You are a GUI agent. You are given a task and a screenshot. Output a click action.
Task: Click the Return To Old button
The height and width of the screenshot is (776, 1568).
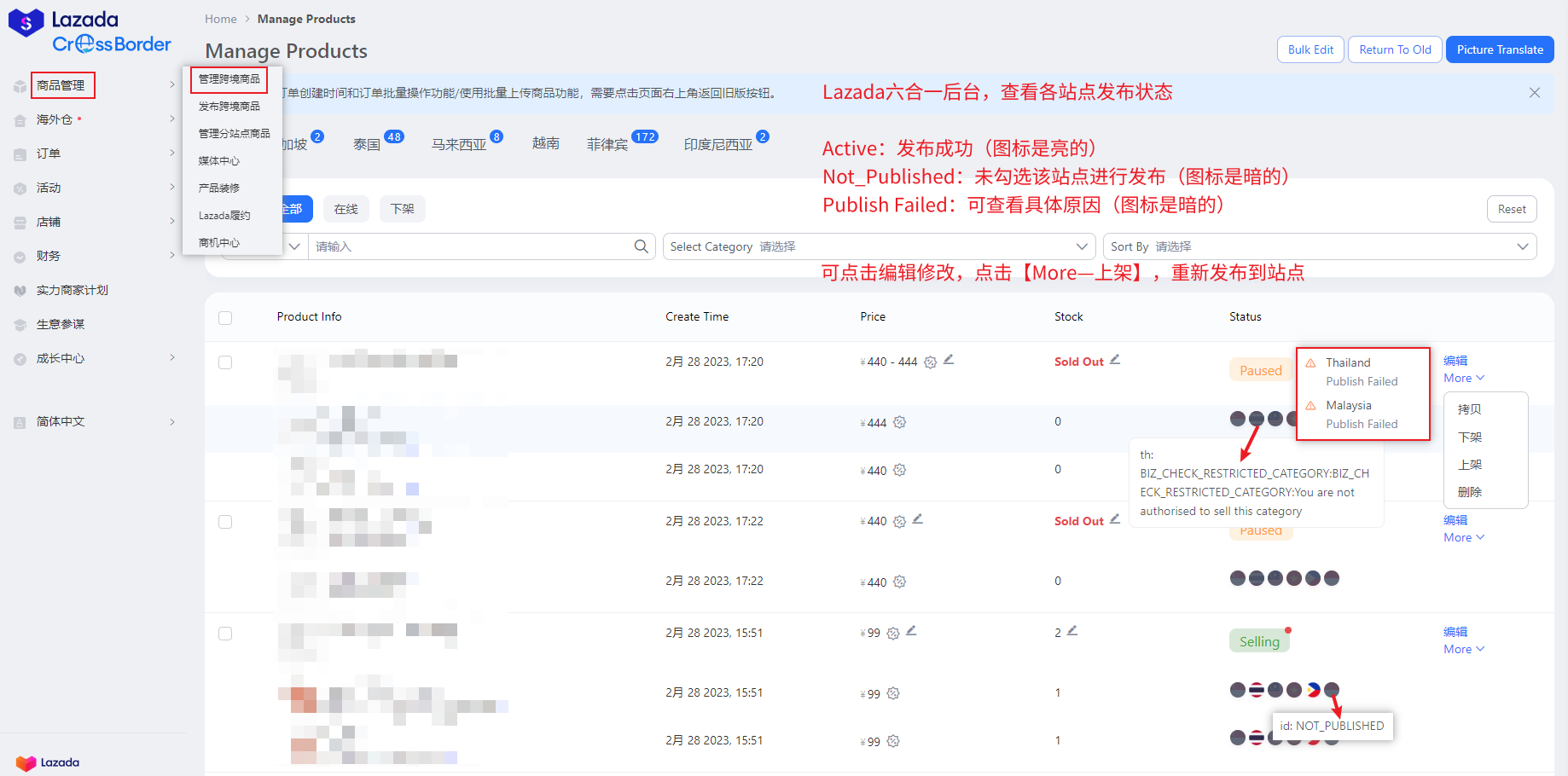pos(1396,49)
